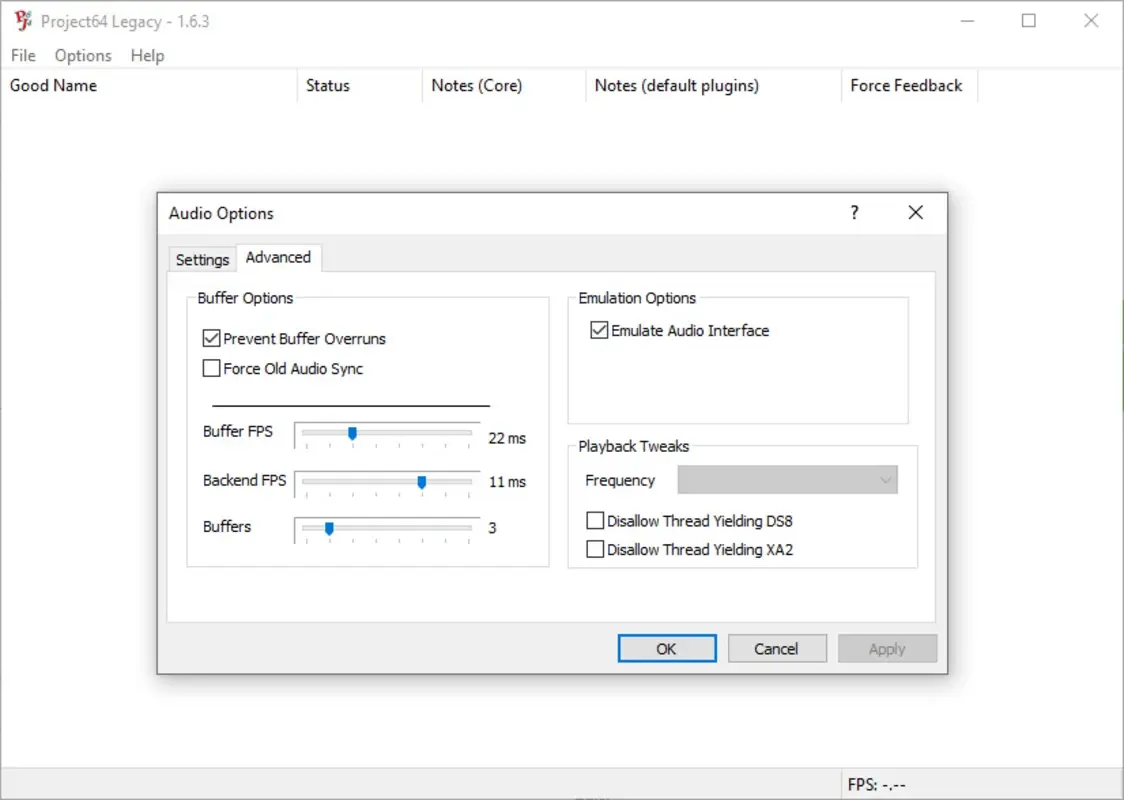The image size is (1124, 800).
Task: Click the Good Name column header
Action: (x=53, y=86)
